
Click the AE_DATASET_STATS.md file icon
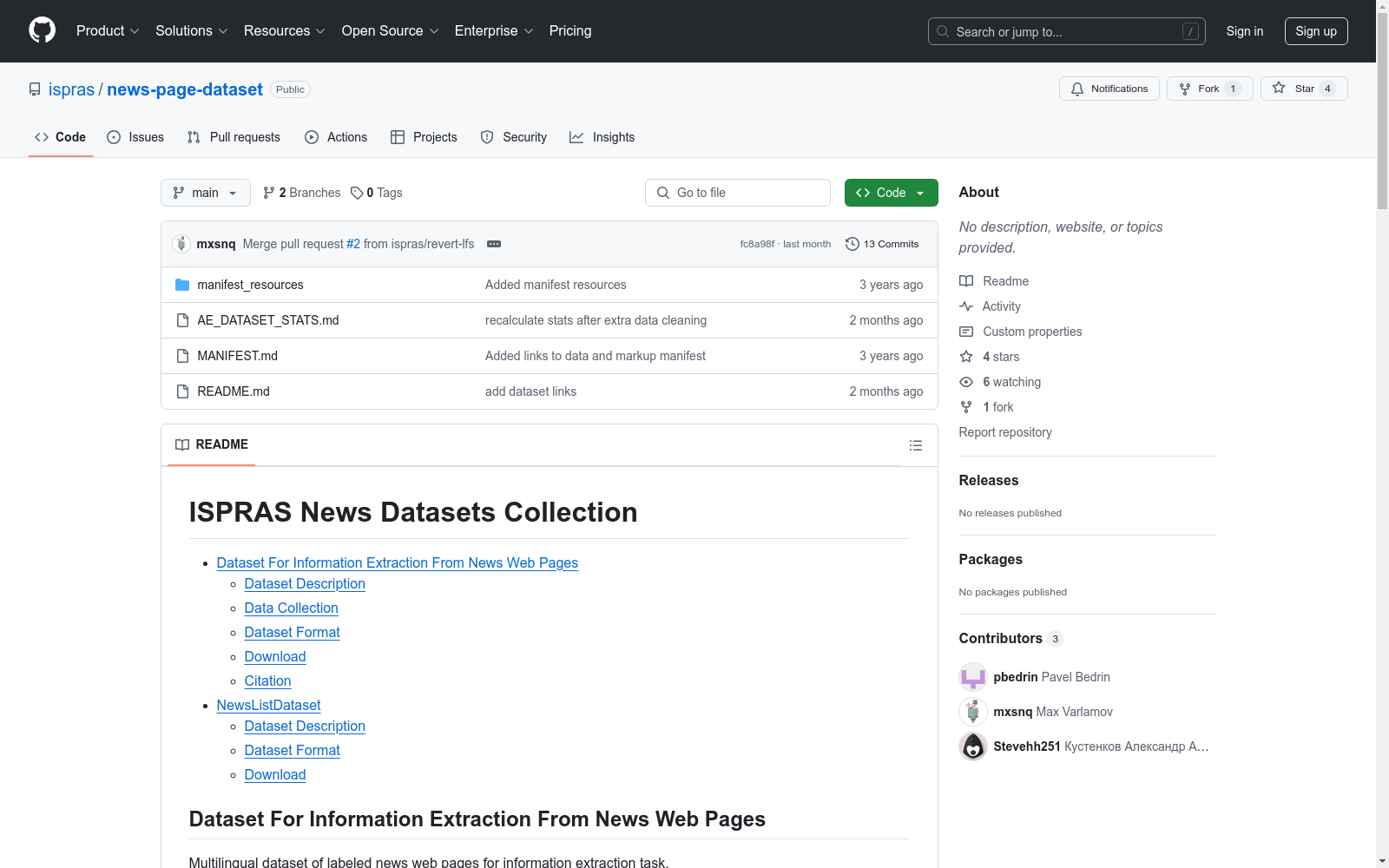click(x=182, y=320)
